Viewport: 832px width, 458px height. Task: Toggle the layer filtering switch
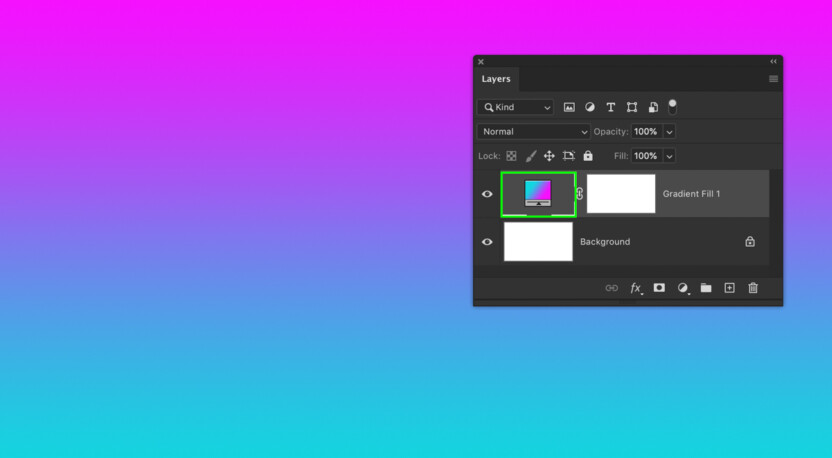[673, 105]
